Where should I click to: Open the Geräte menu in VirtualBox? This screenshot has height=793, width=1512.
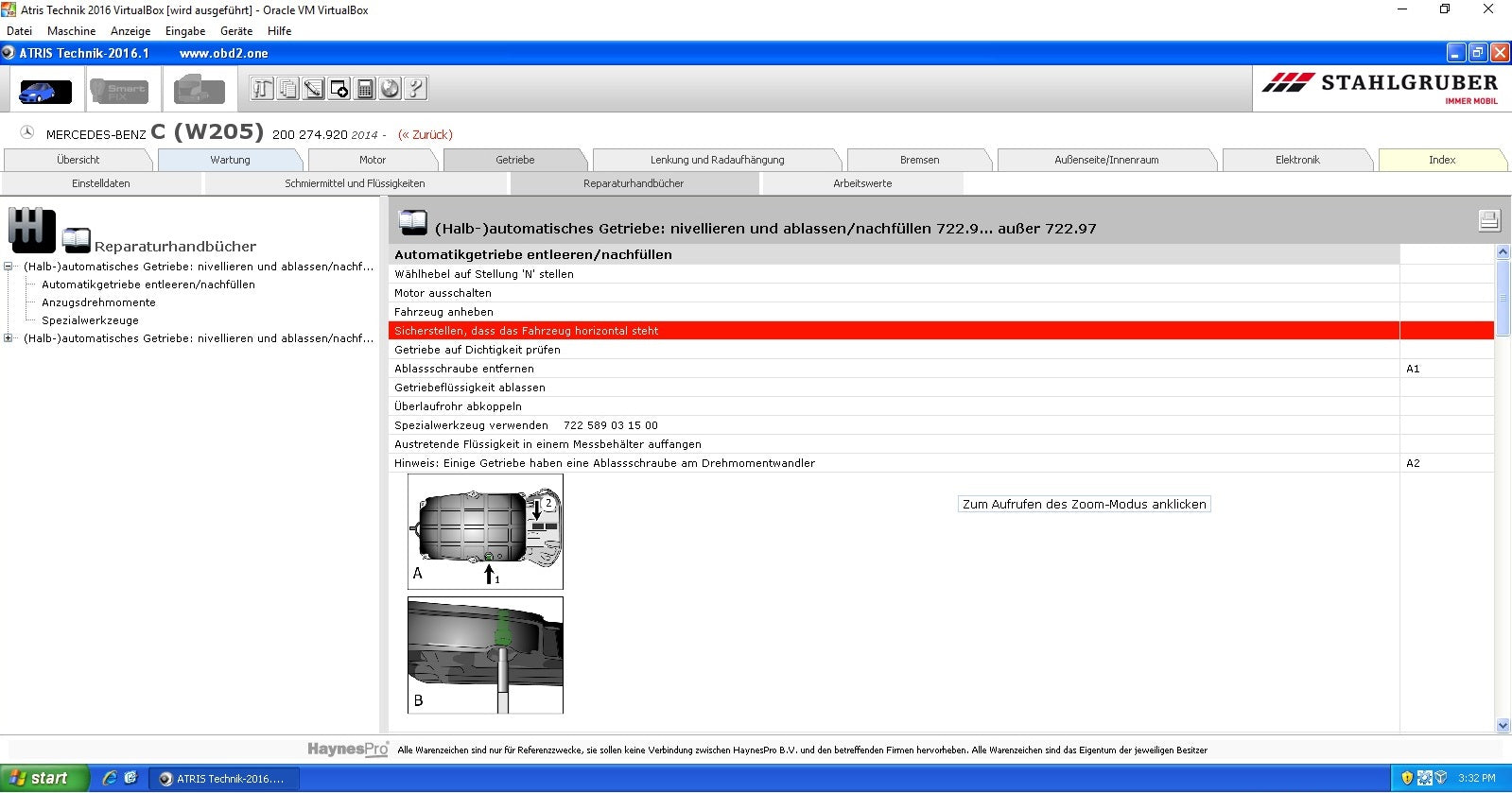(x=236, y=31)
